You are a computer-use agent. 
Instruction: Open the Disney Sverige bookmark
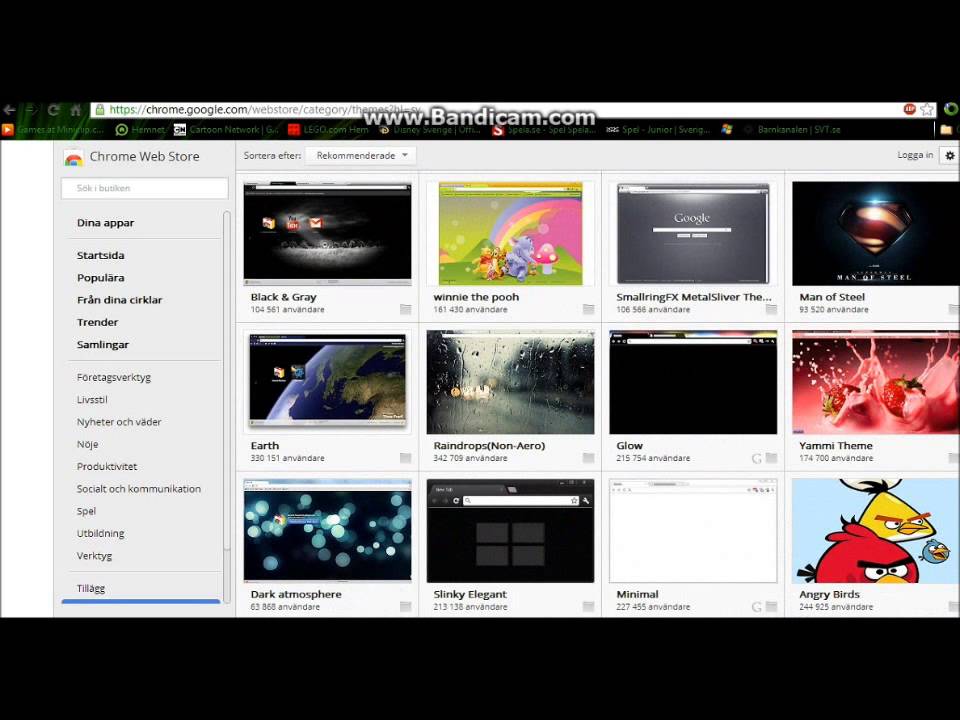pyautogui.click(x=429, y=130)
